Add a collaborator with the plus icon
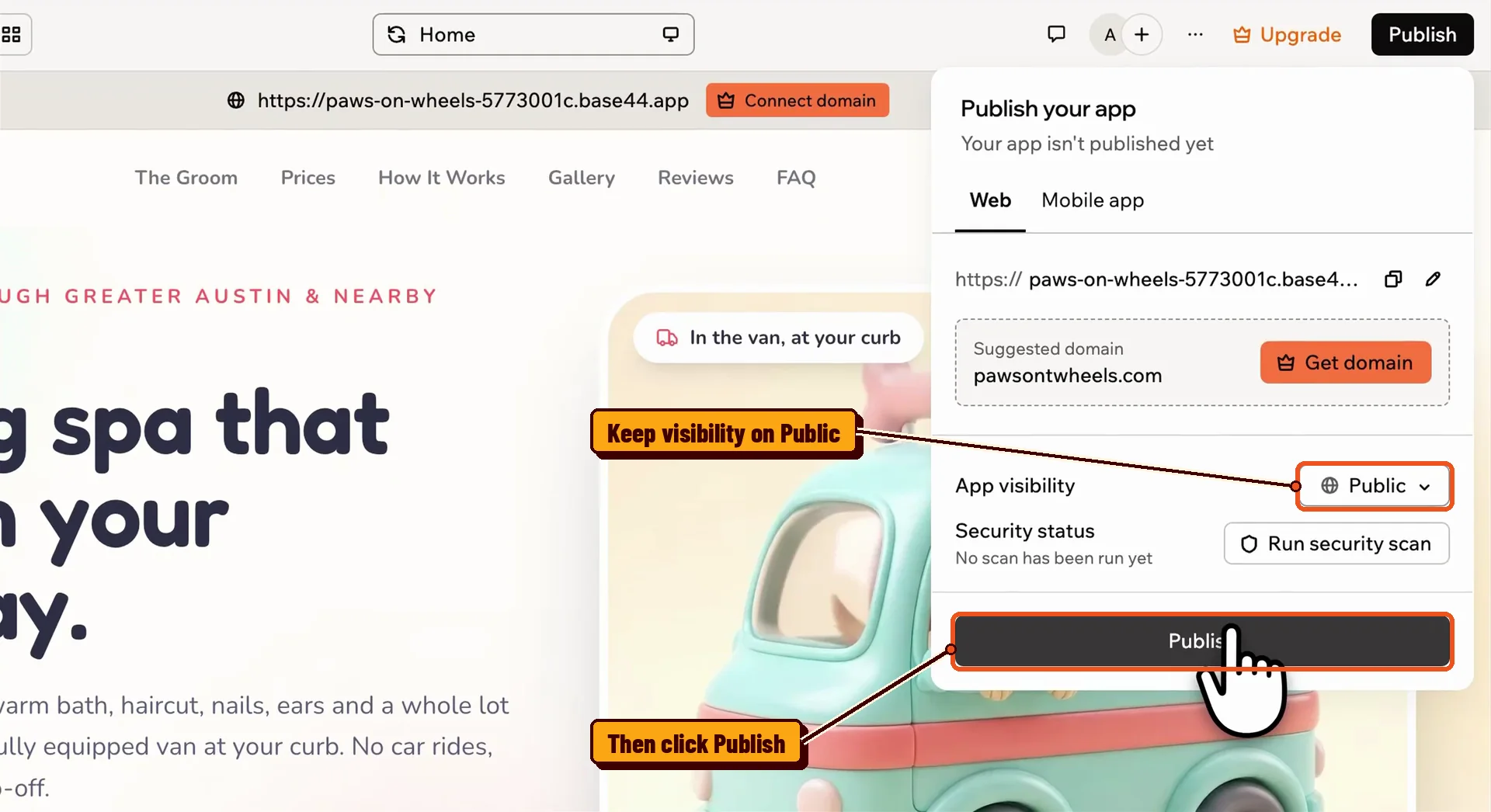1491x812 pixels. [x=1142, y=34]
